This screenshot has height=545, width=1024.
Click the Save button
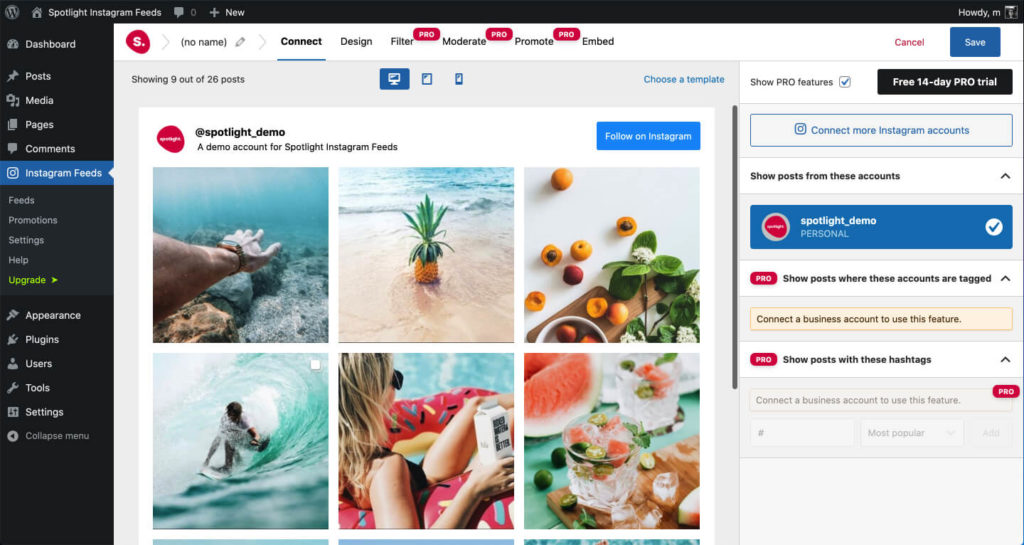975,42
